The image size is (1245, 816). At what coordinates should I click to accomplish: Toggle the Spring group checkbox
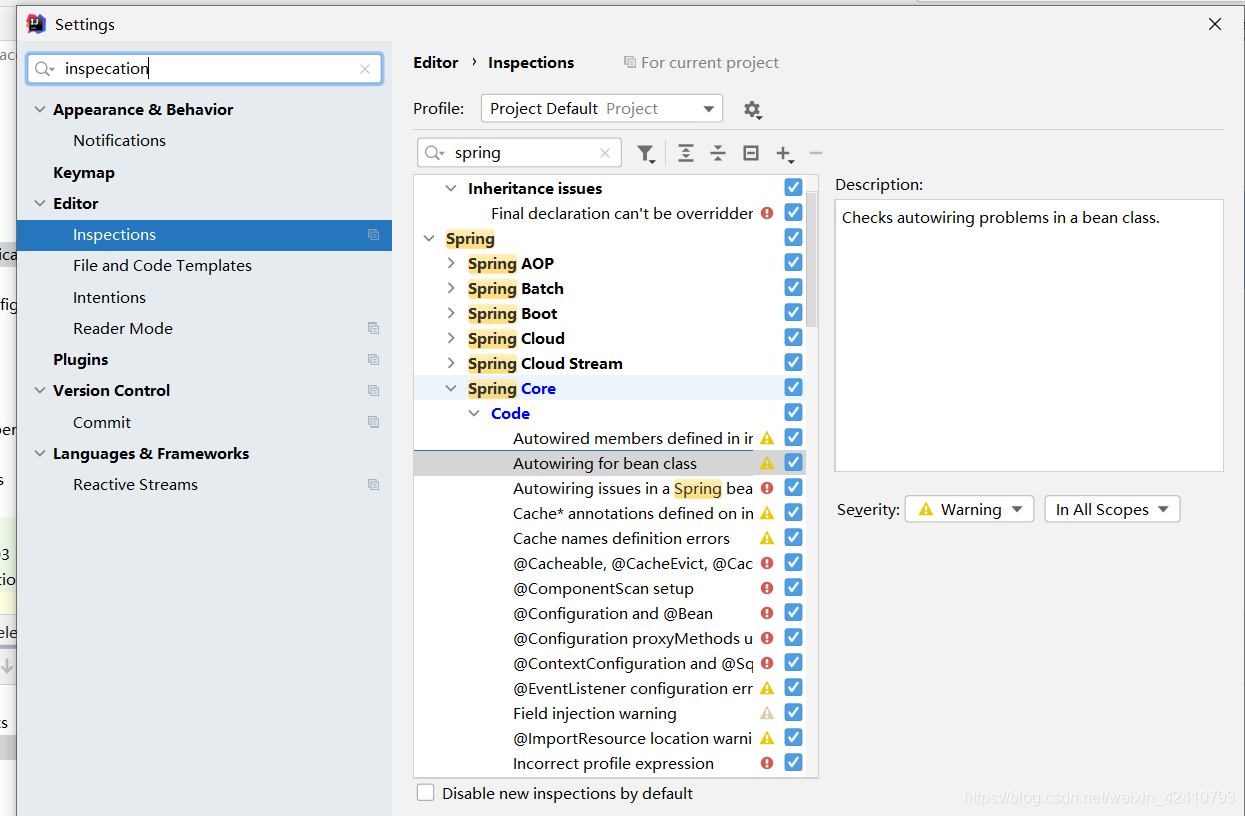[793, 237]
